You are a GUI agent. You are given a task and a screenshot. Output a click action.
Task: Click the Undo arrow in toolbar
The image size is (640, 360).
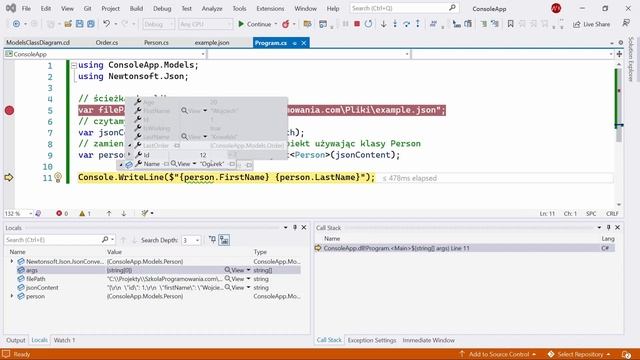[107, 24]
